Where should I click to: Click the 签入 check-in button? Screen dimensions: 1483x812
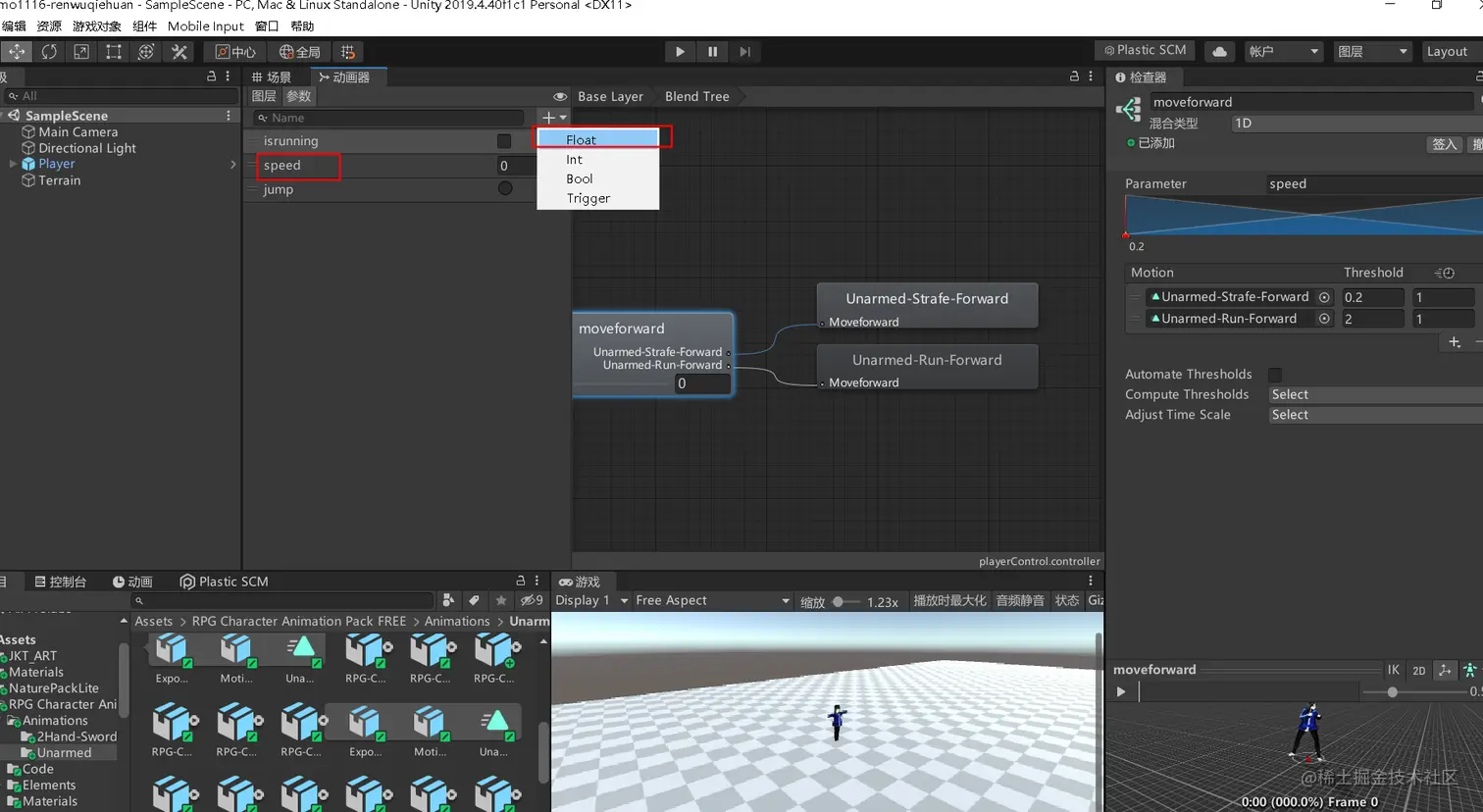pos(1444,144)
